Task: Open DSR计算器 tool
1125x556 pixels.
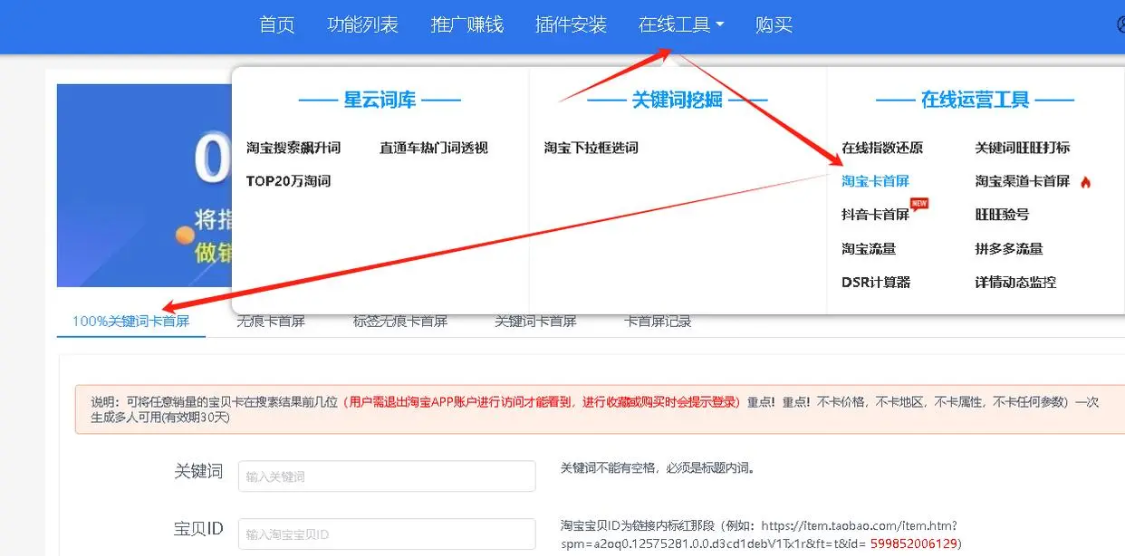Action: coord(876,282)
